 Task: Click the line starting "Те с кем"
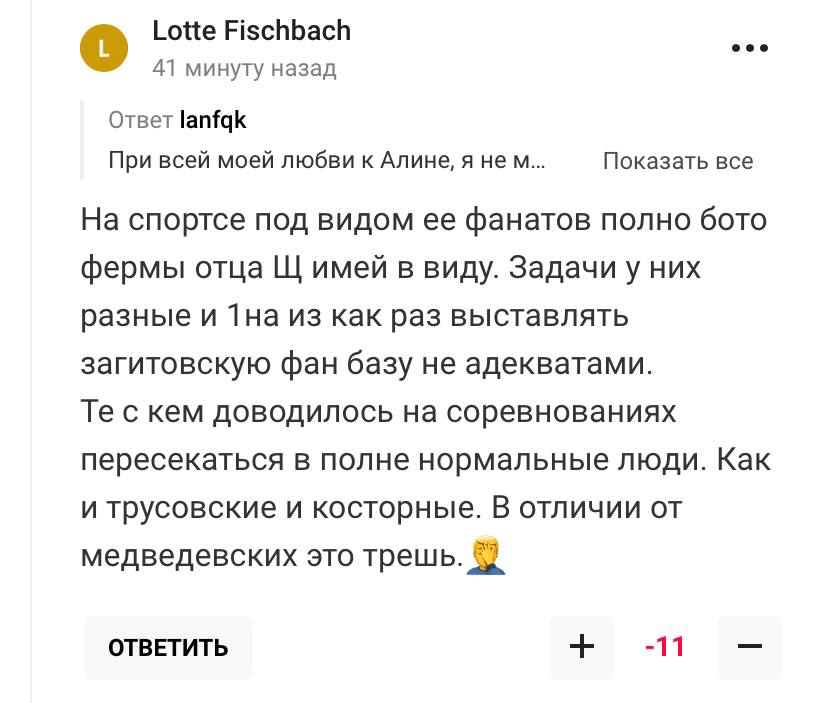point(379,412)
